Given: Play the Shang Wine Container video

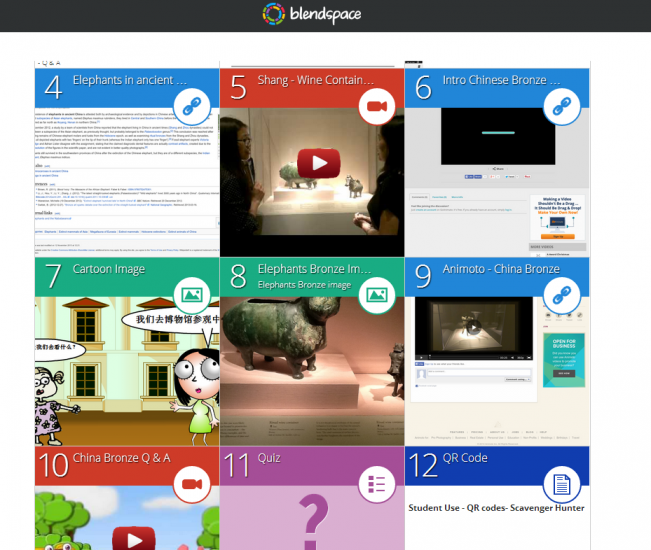Looking at the screenshot, I should (x=318, y=163).
